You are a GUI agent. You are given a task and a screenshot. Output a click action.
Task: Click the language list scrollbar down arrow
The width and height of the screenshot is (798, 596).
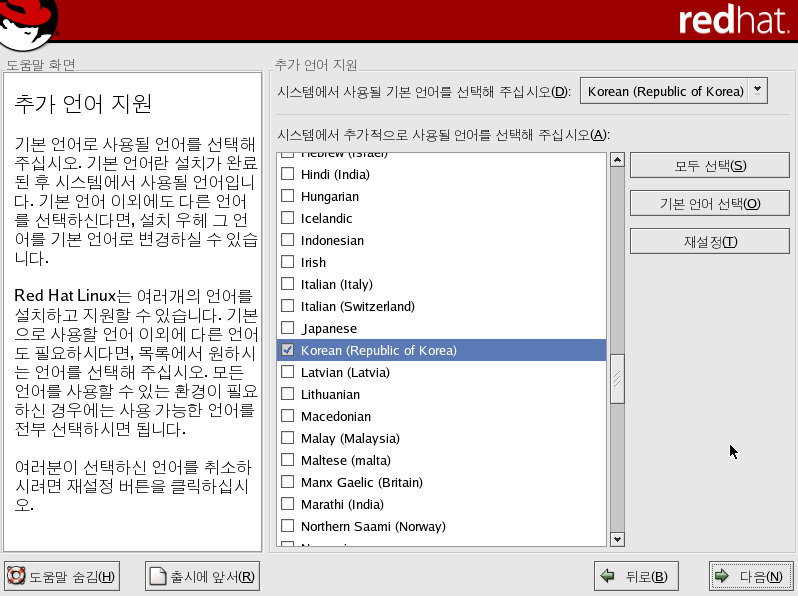pos(617,539)
